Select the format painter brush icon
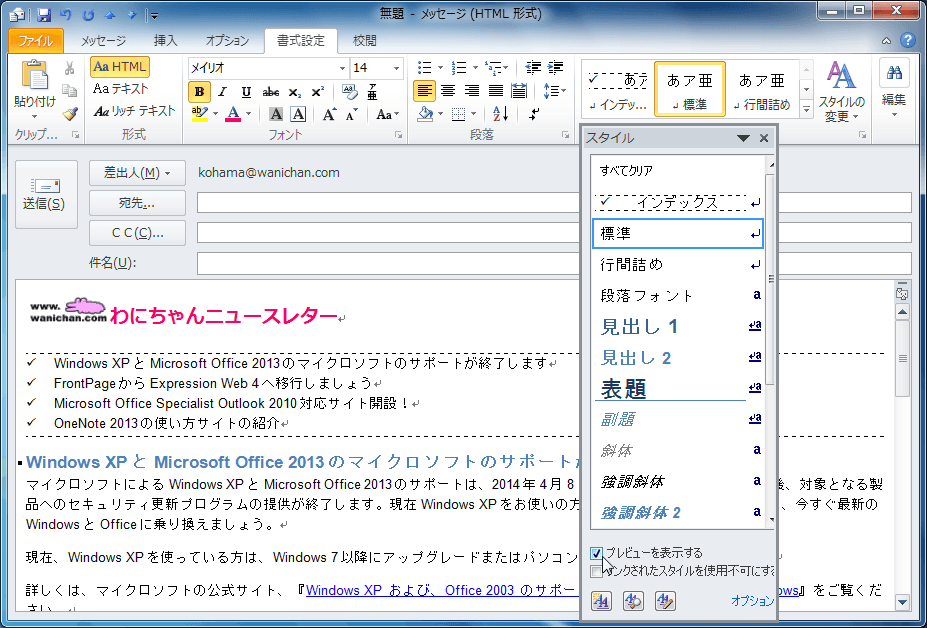The width and height of the screenshot is (927, 628). click(x=70, y=114)
